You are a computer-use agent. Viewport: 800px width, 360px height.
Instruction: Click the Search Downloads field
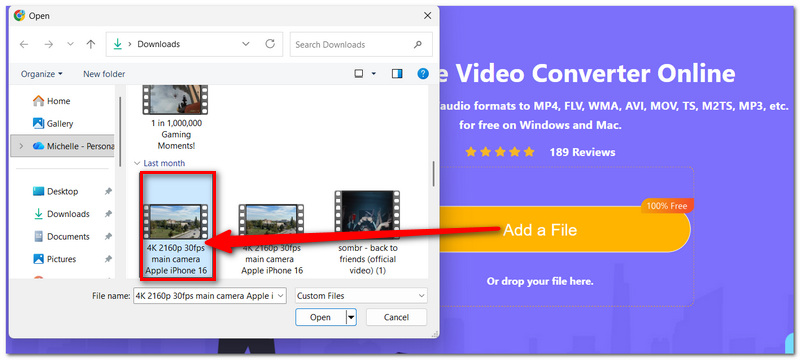(361, 44)
